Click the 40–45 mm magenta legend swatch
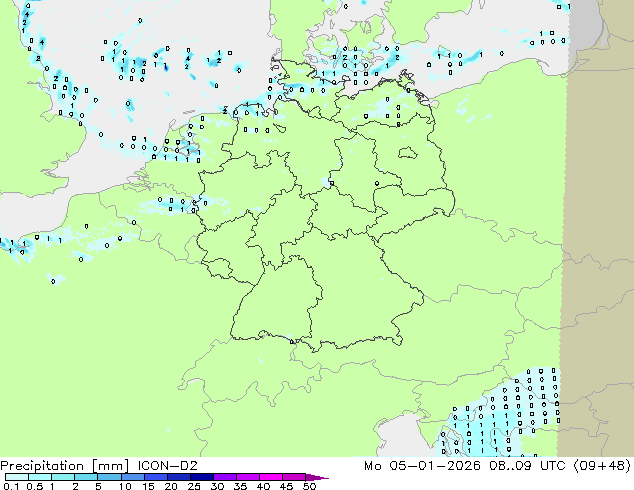The image size is (634, 490). pyautogui.click(x=271, y=477)
